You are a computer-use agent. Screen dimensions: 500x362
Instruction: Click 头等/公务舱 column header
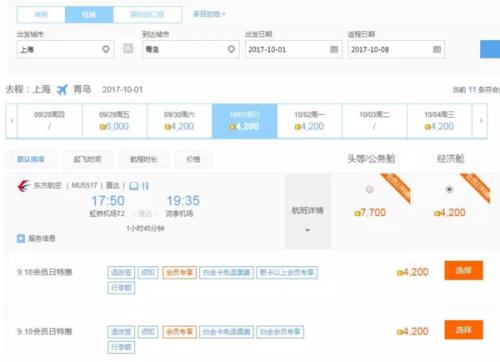click(371, 159)
